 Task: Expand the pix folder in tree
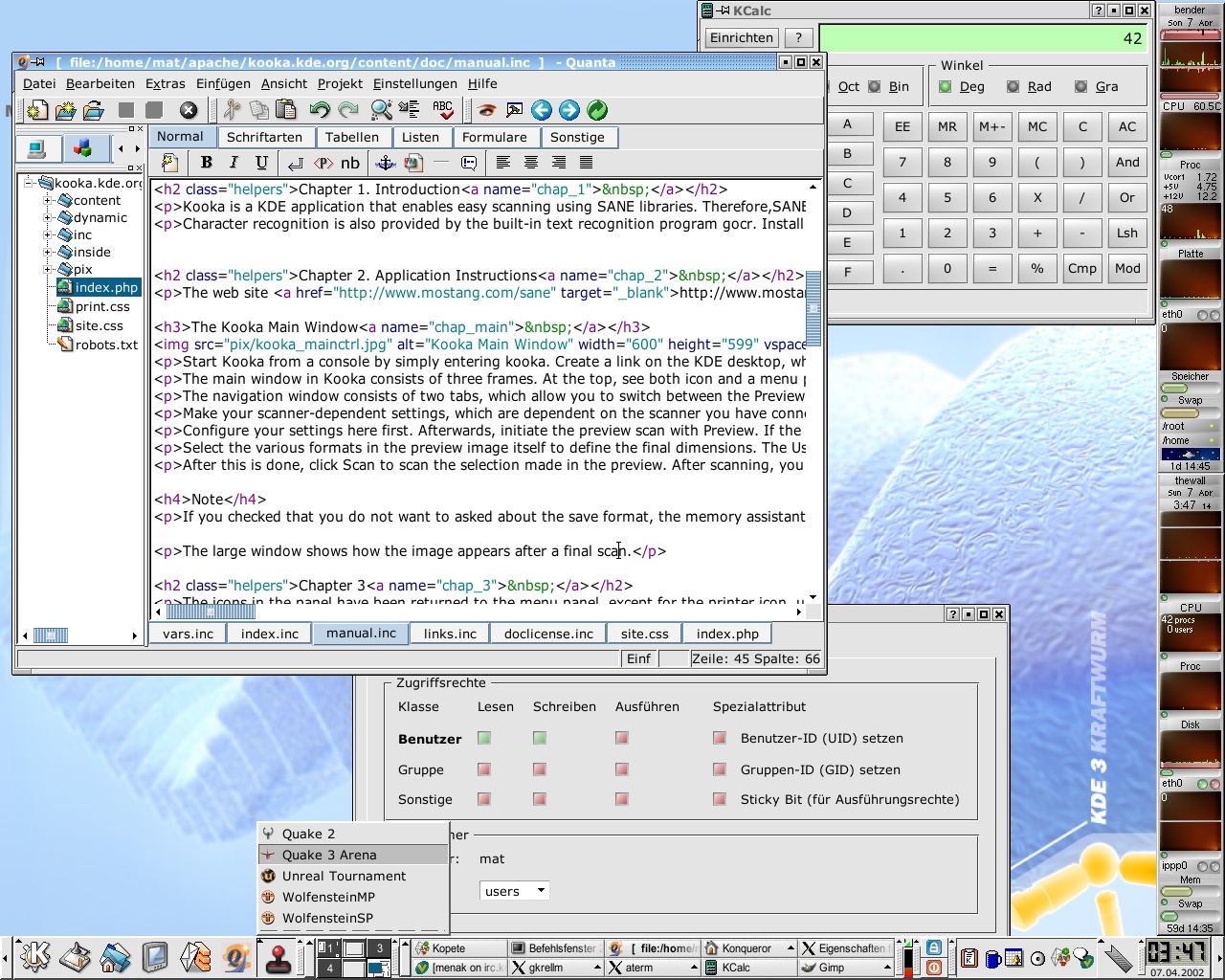[x=48, y=270]
